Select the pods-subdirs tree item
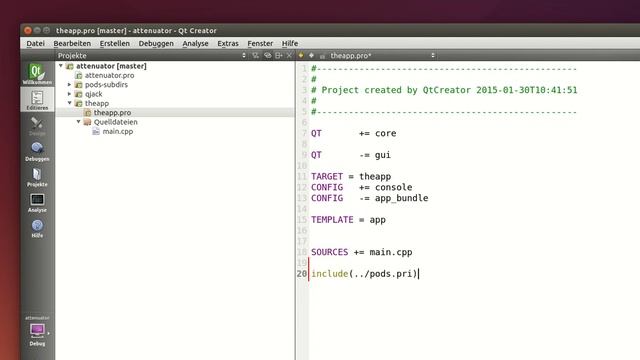The width and height of the screenshot is (640, 360). pyautogui.click(x=106, y=84)
